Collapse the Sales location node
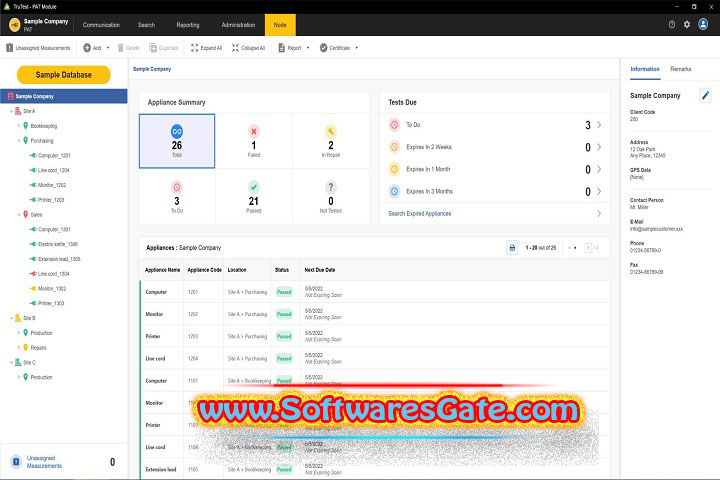Screen dimensions: 720x480 coord(19,215)
